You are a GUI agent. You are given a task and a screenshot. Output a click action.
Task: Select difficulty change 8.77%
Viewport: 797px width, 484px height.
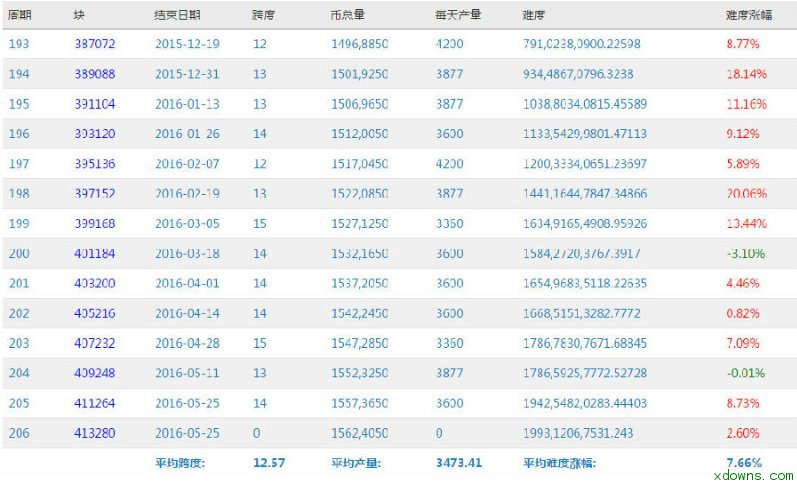coord(743,44)
